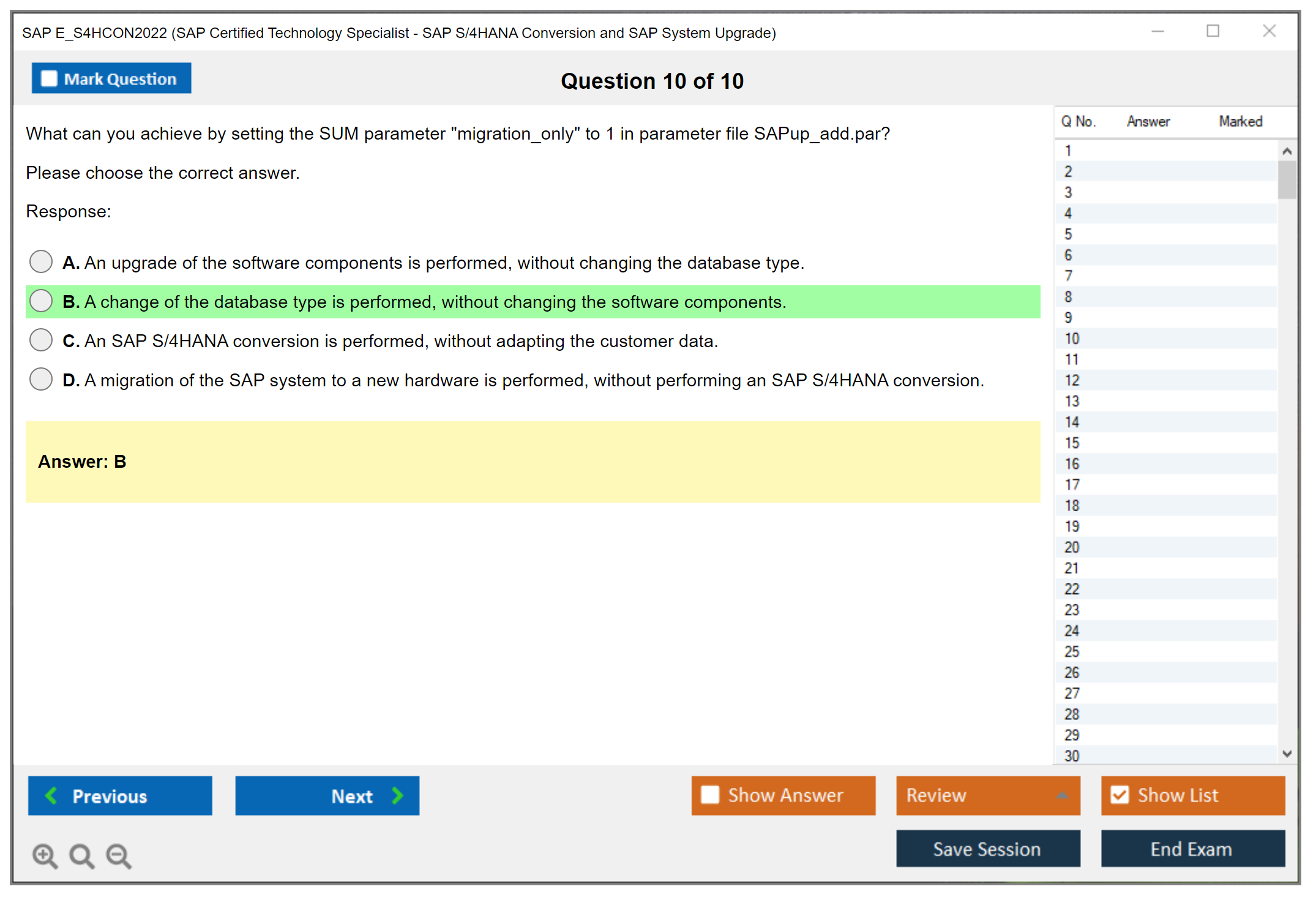Click the End Exam button
The height and width of the screenshot is (900, 1316).
point(1192,849)
